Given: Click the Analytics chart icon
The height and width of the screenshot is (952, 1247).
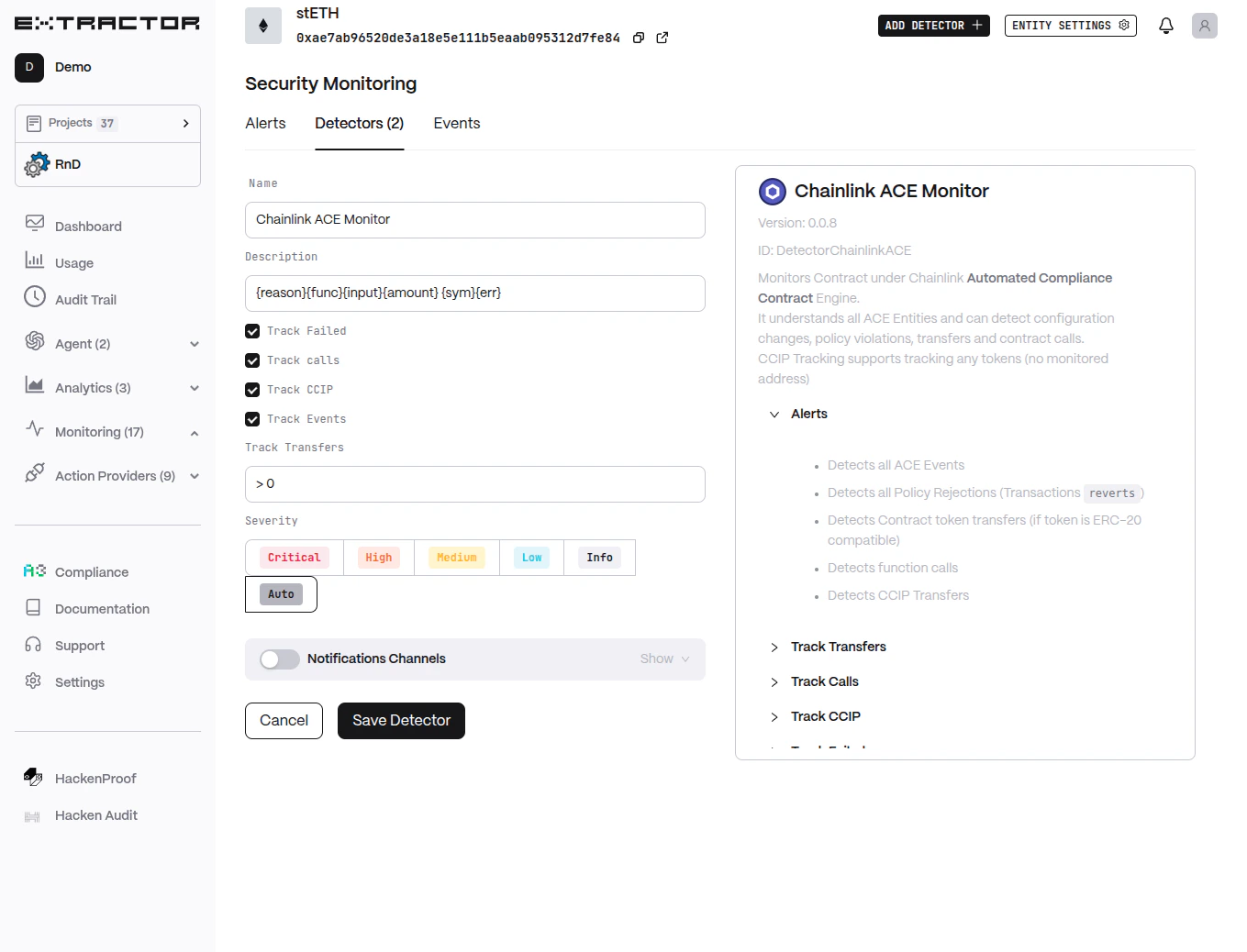Looking at the screenshot, I should [35, 385].
